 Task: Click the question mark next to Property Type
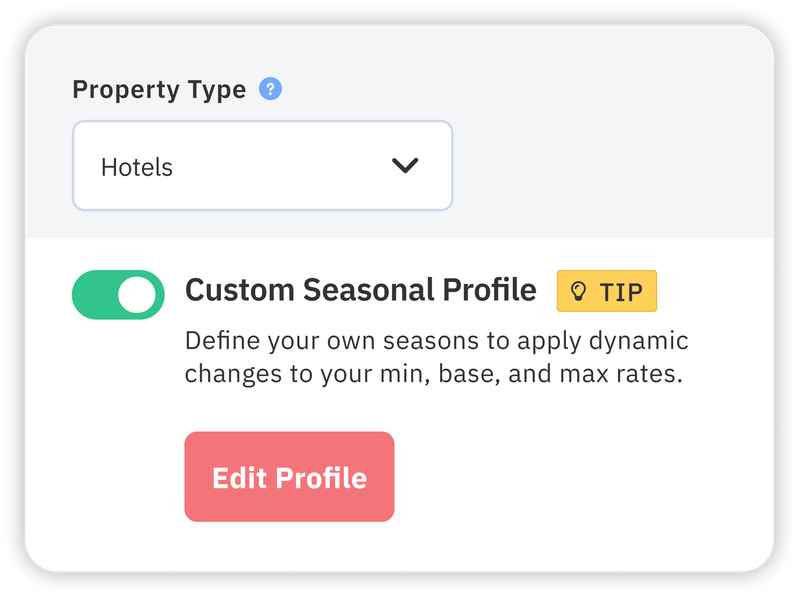pyautogui.click(x=270, y=89)
